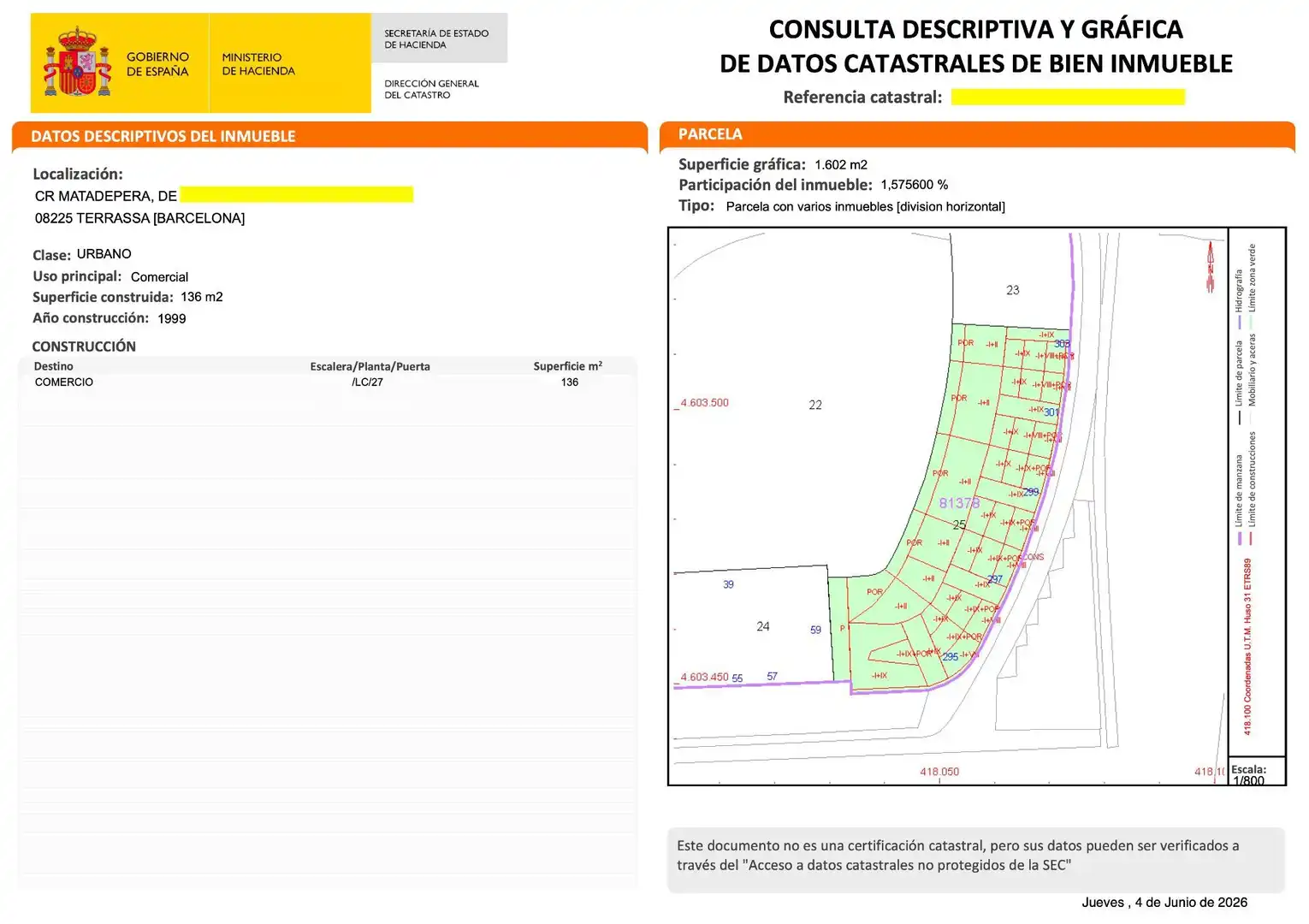Click the coordinate label '4.603.450'

pyautogui.click(x=705, y=678)
